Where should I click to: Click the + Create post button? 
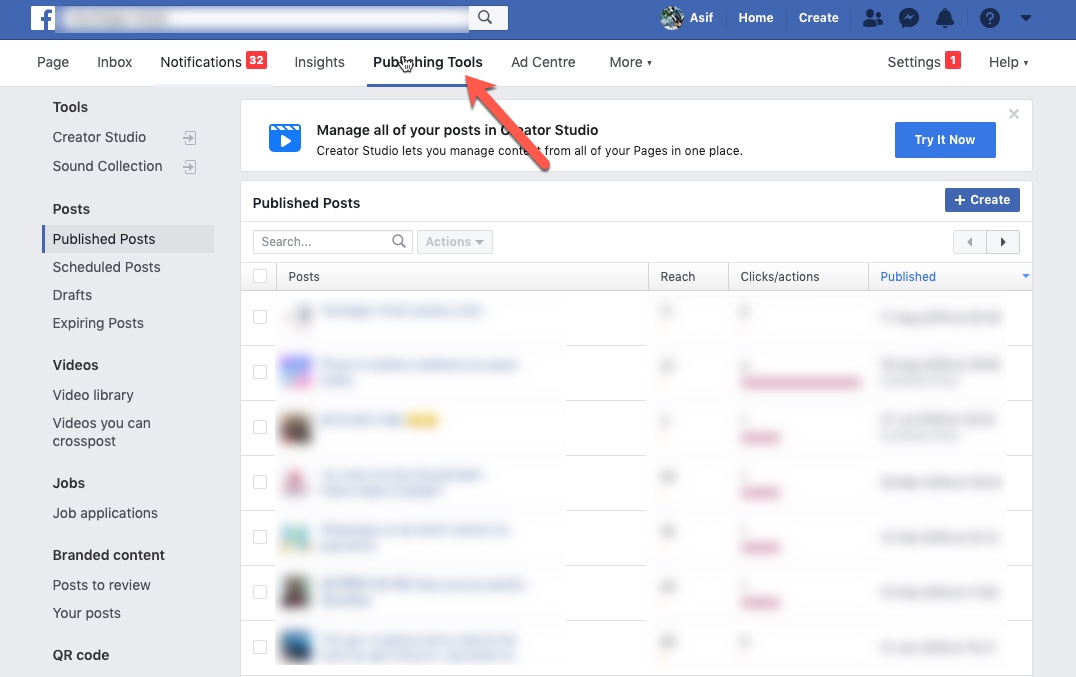click(x=982, y=200)
